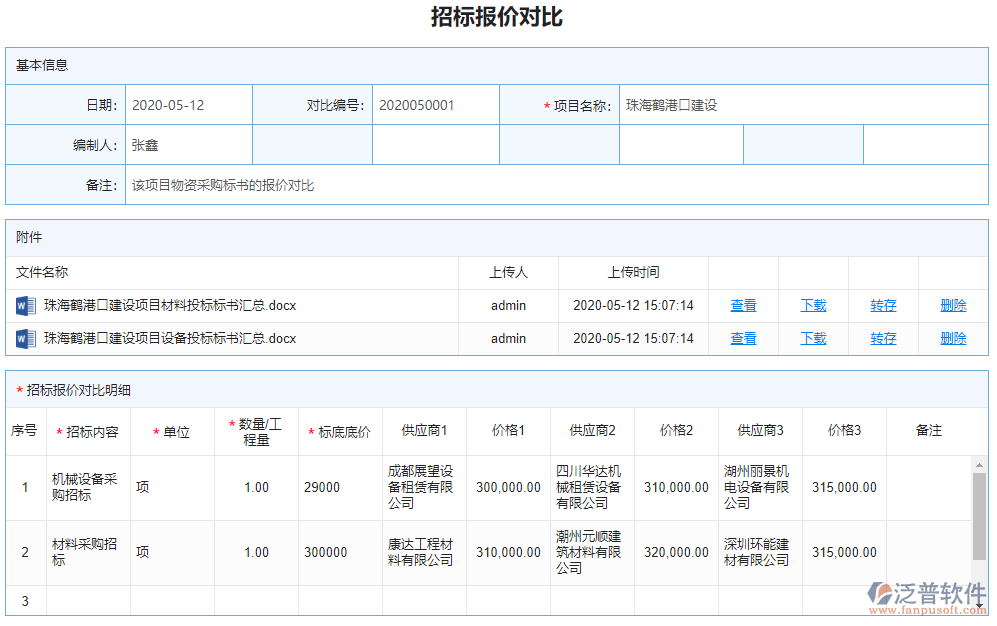Viewport: 997px width, 626px height.
Task: 转存 the 设备投标标书汇总 attachment
Action: point(883,338)
